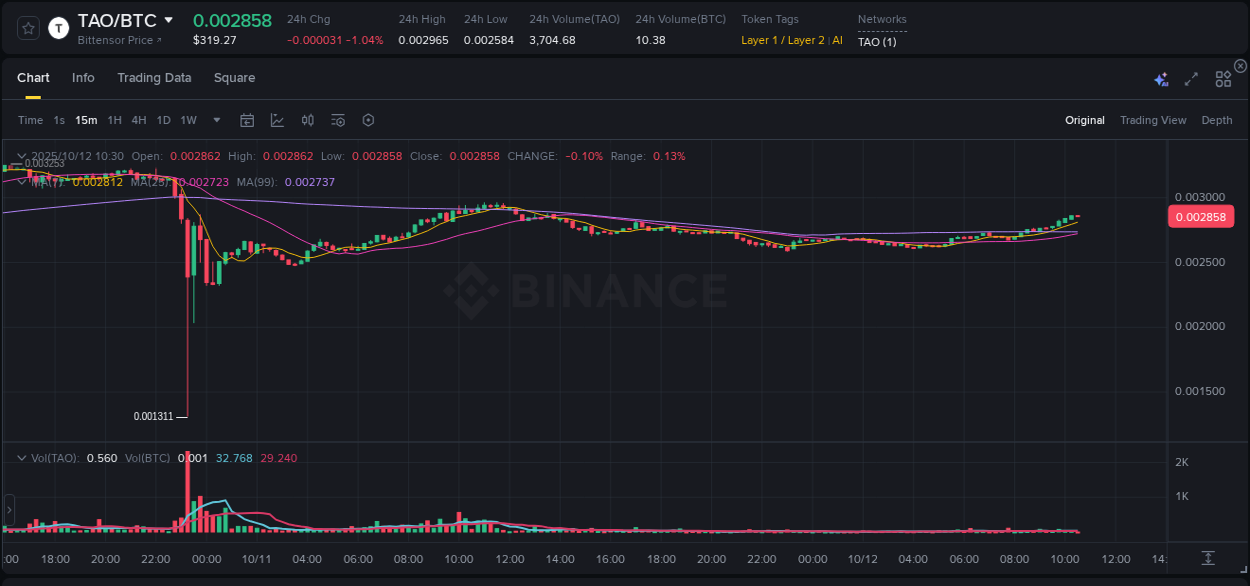Select the 1W timeframe
The image size is (1250, 586).
[x=188, y=120]
